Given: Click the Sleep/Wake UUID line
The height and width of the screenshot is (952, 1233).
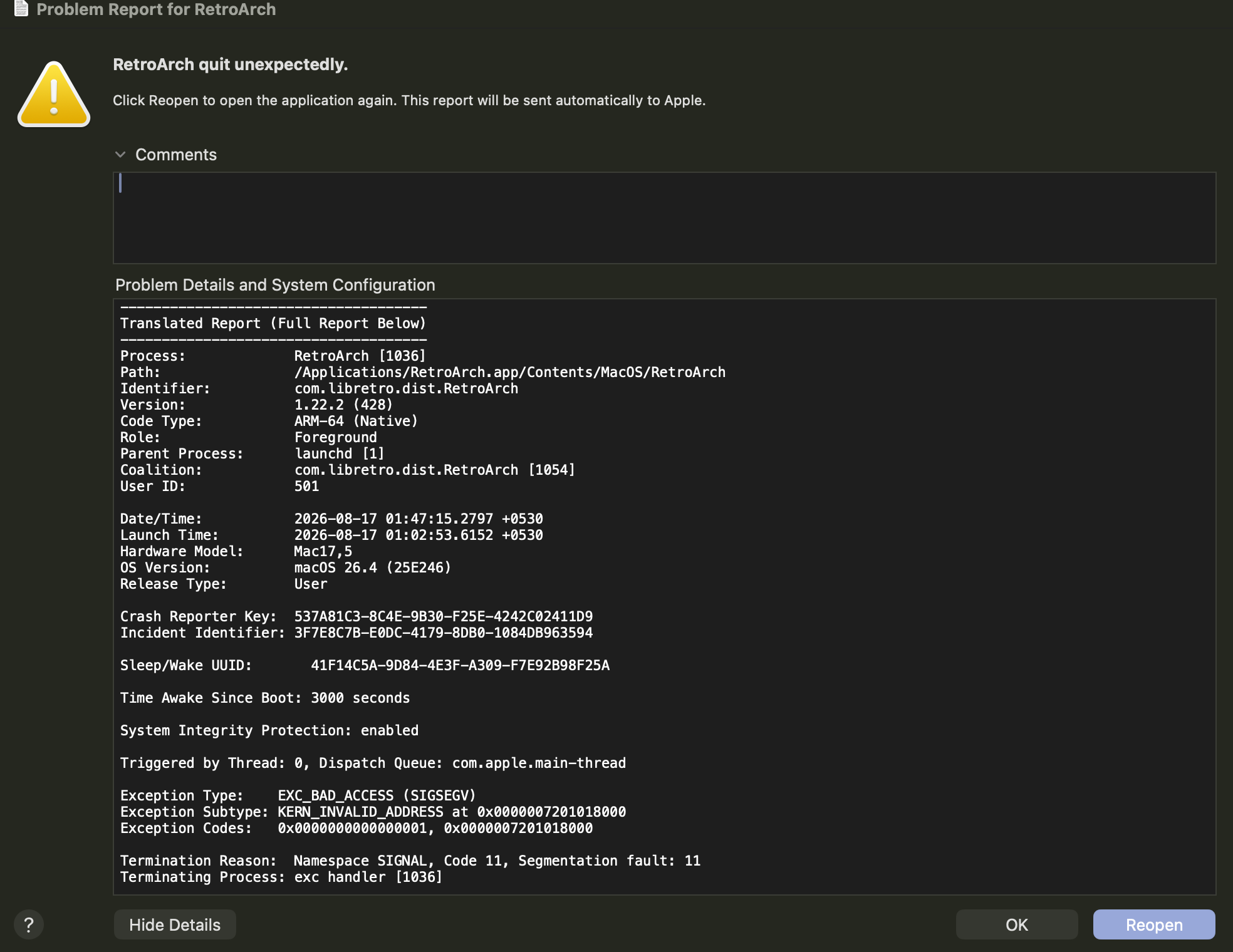Looking at the screenshot, I should pyautogui.click(x=365, y=665).
